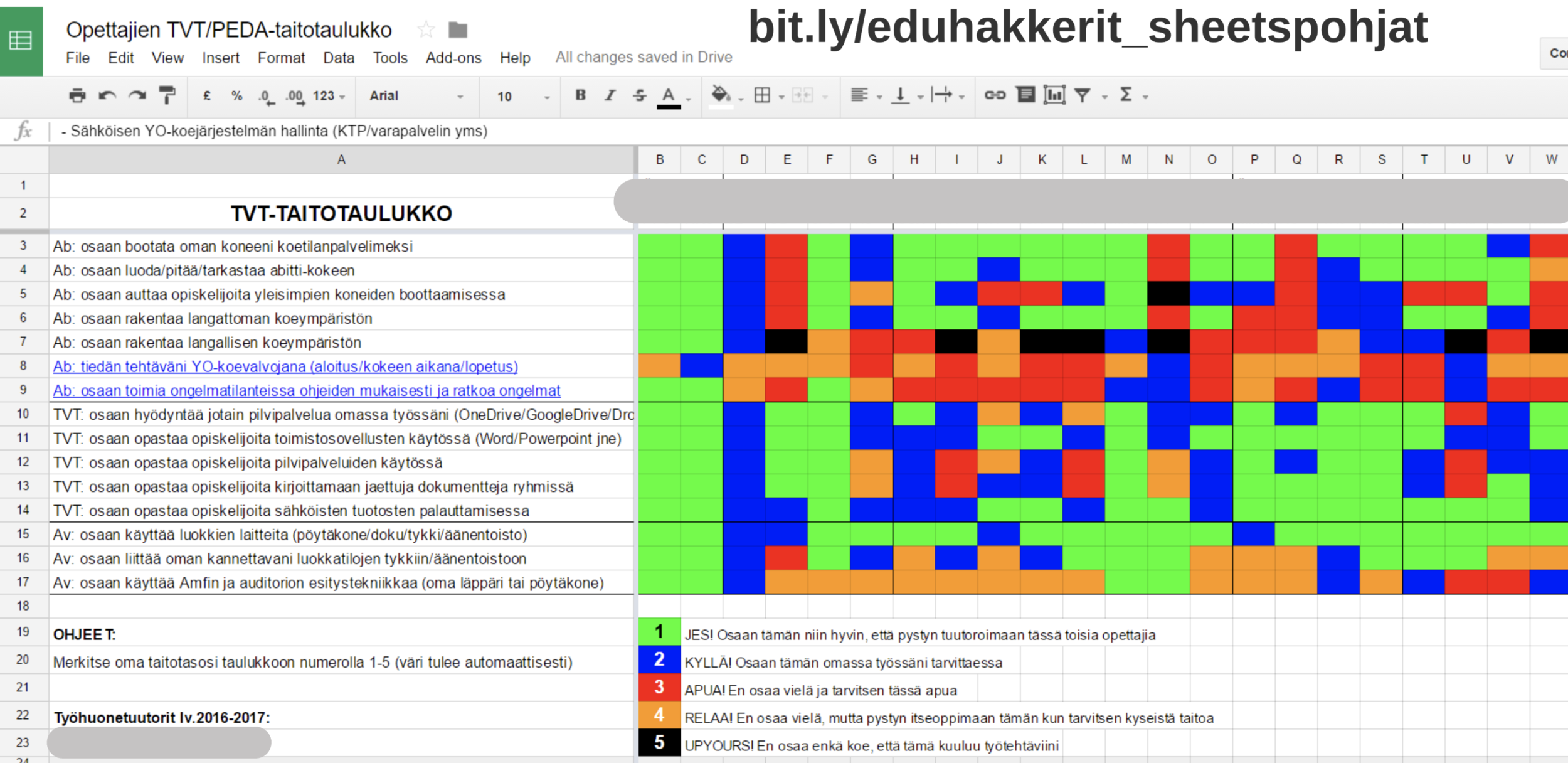This screenshot has height=763, width=1568.
Task: Open the Format menu
Action: point(281,58)
